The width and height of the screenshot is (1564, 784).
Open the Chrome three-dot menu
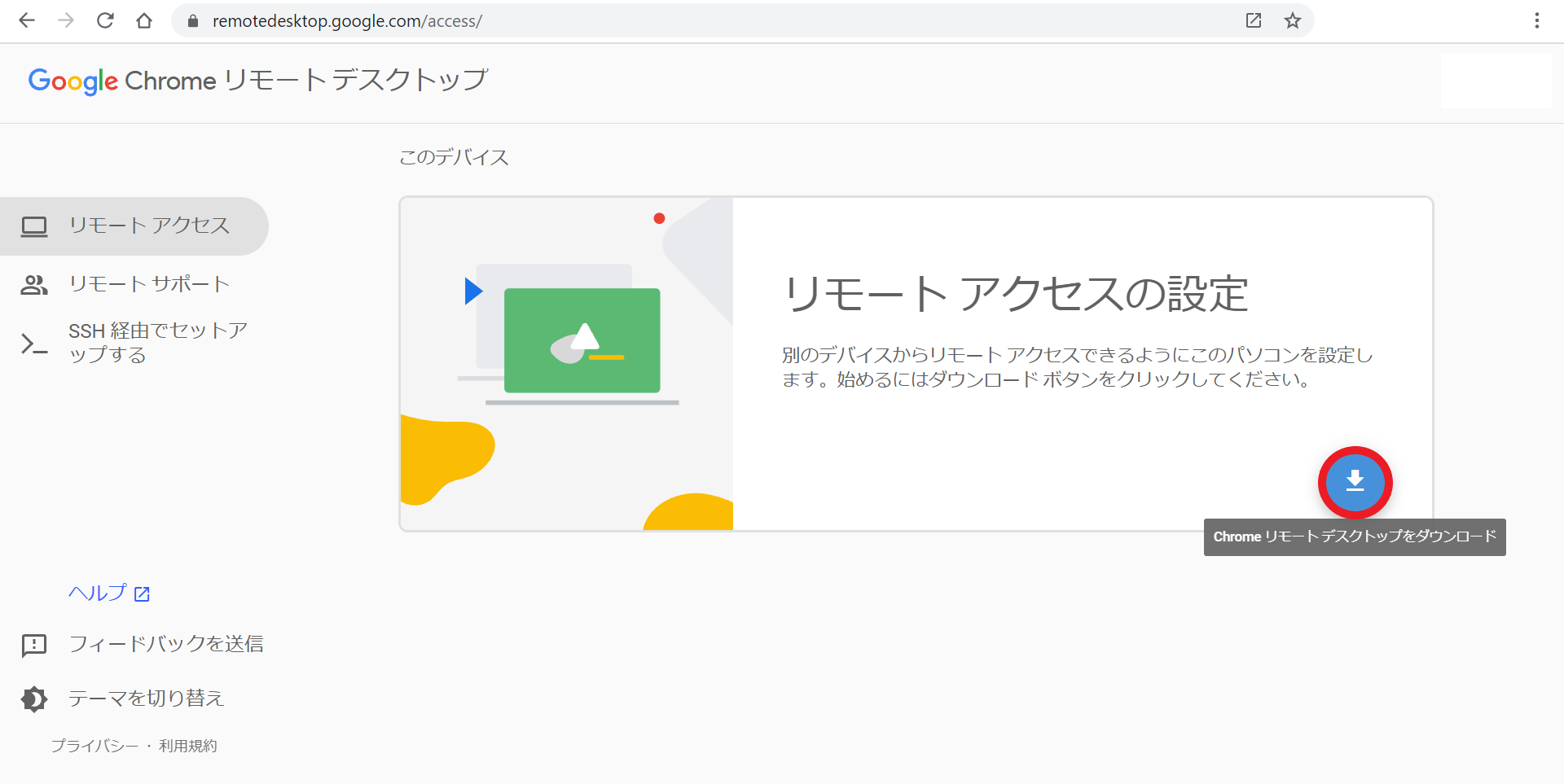(x=1536, y=21)
